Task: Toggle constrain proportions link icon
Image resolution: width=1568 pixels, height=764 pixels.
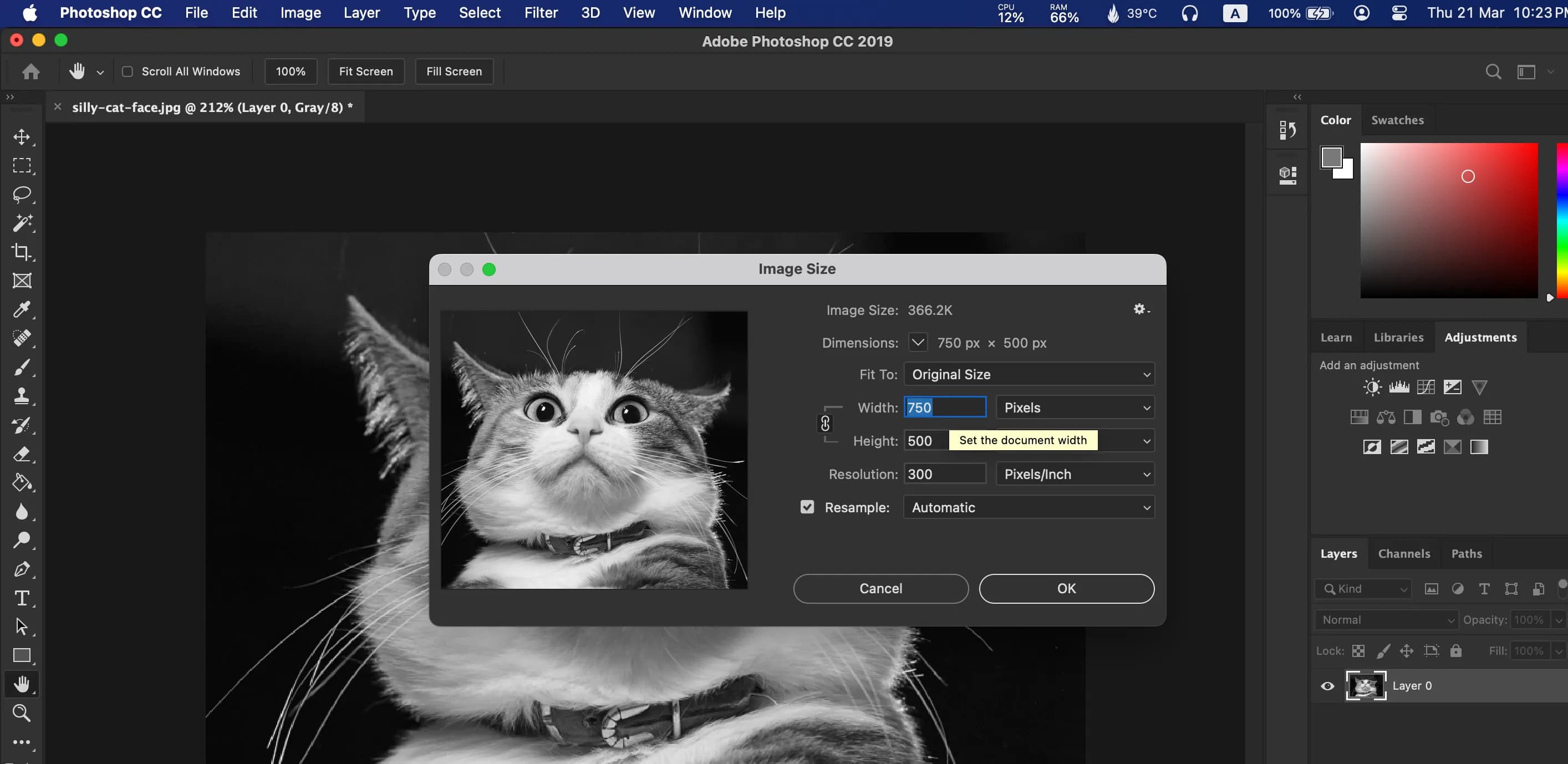Action: coord(825,423)
